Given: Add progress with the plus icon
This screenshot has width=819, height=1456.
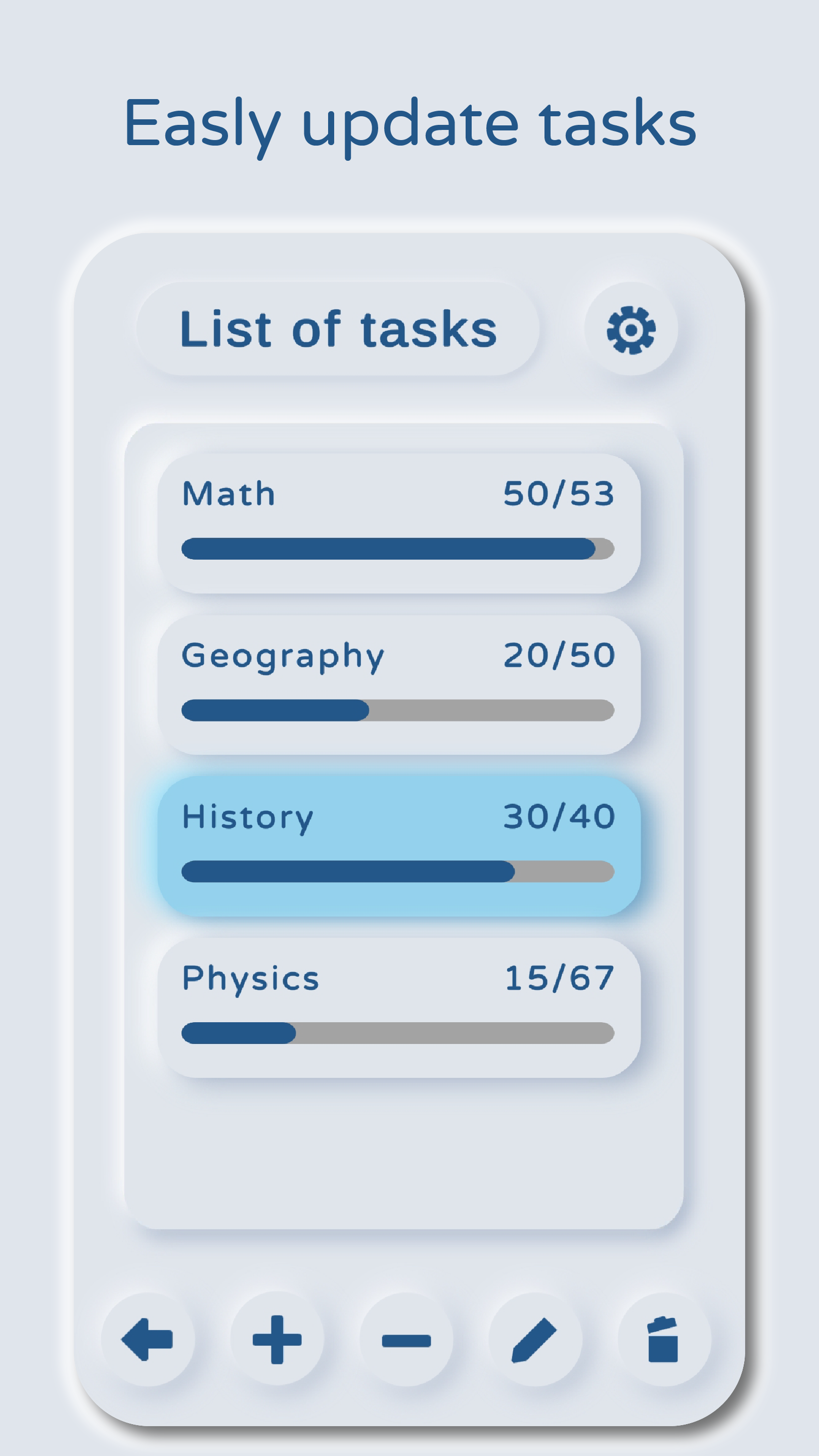Looking at the screenshot, I should pyautogui.click(x=277, y=1339).
